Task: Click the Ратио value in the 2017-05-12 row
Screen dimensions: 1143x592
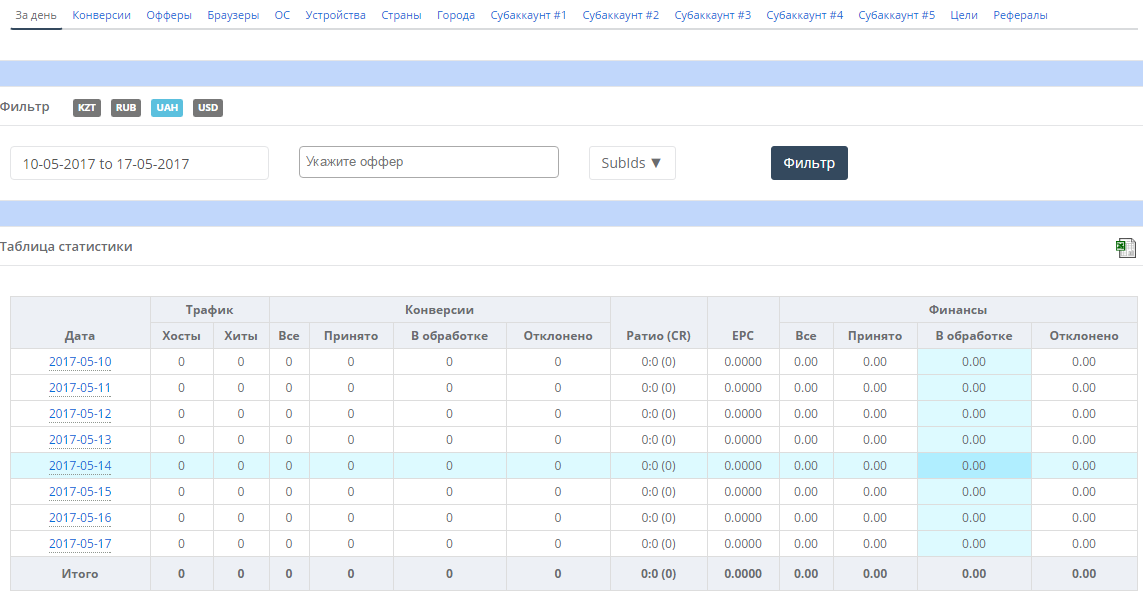Action: (658, 413)
